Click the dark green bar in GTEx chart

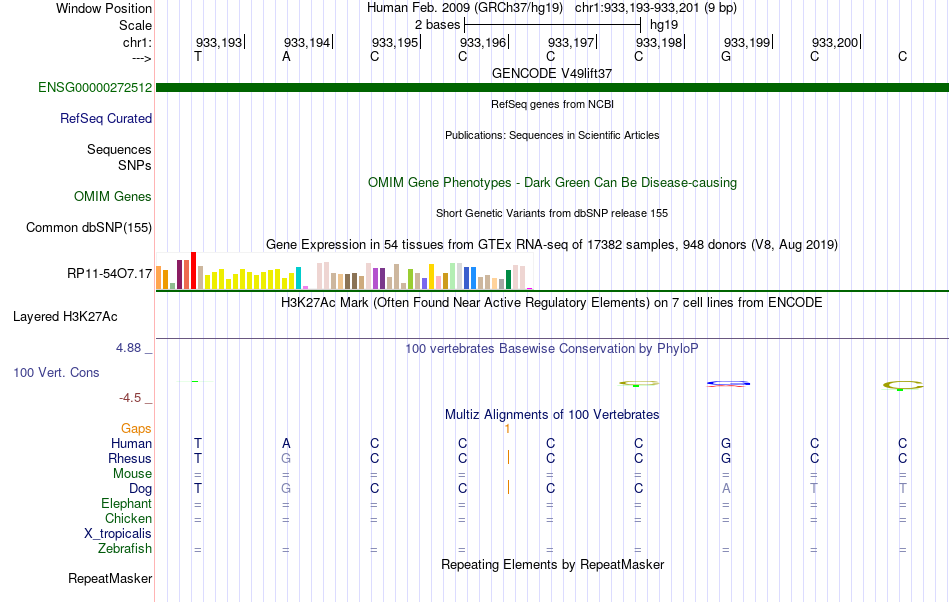pos(508,280)
